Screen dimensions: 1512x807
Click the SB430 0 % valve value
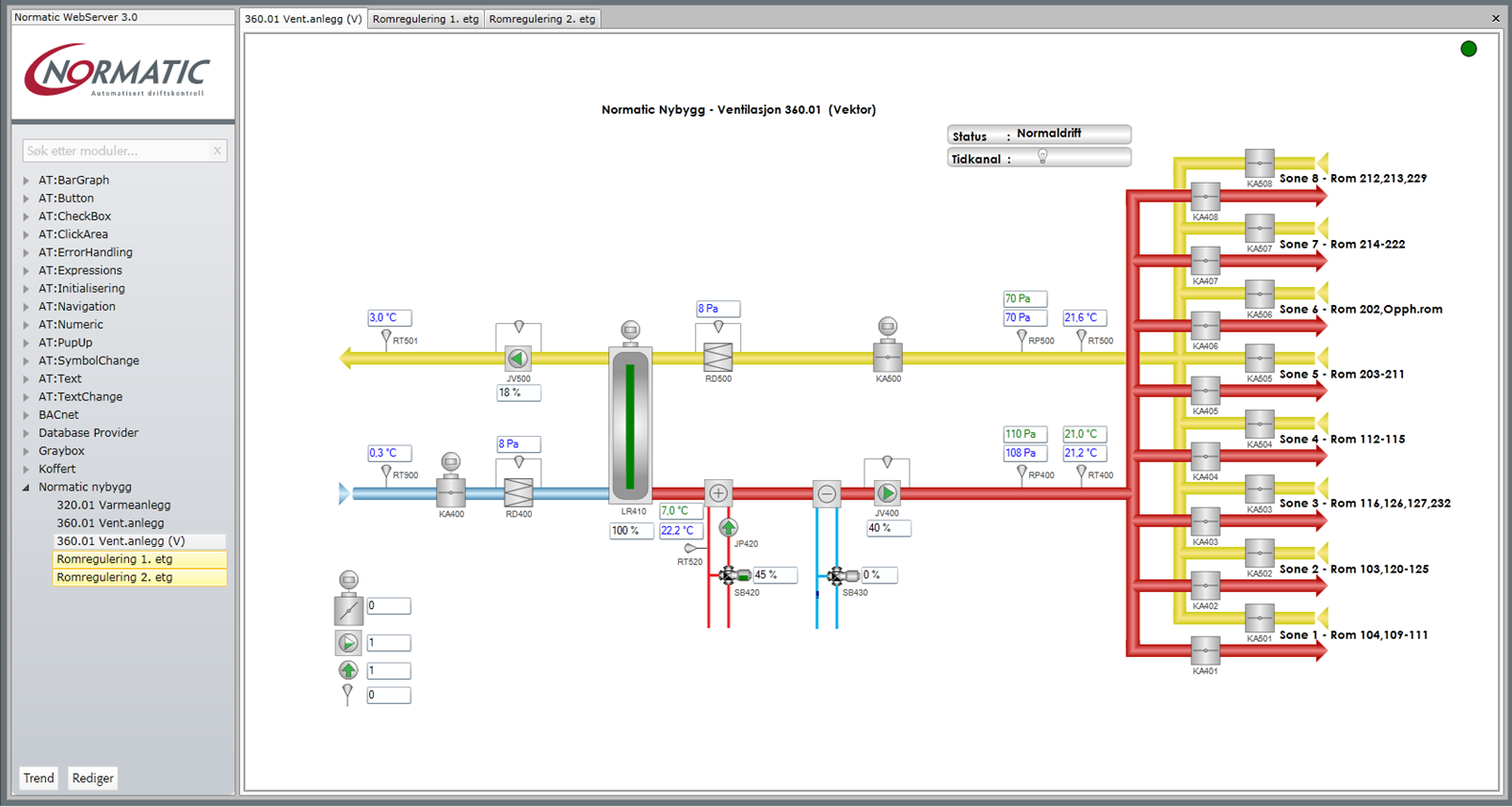coord(879,575)
